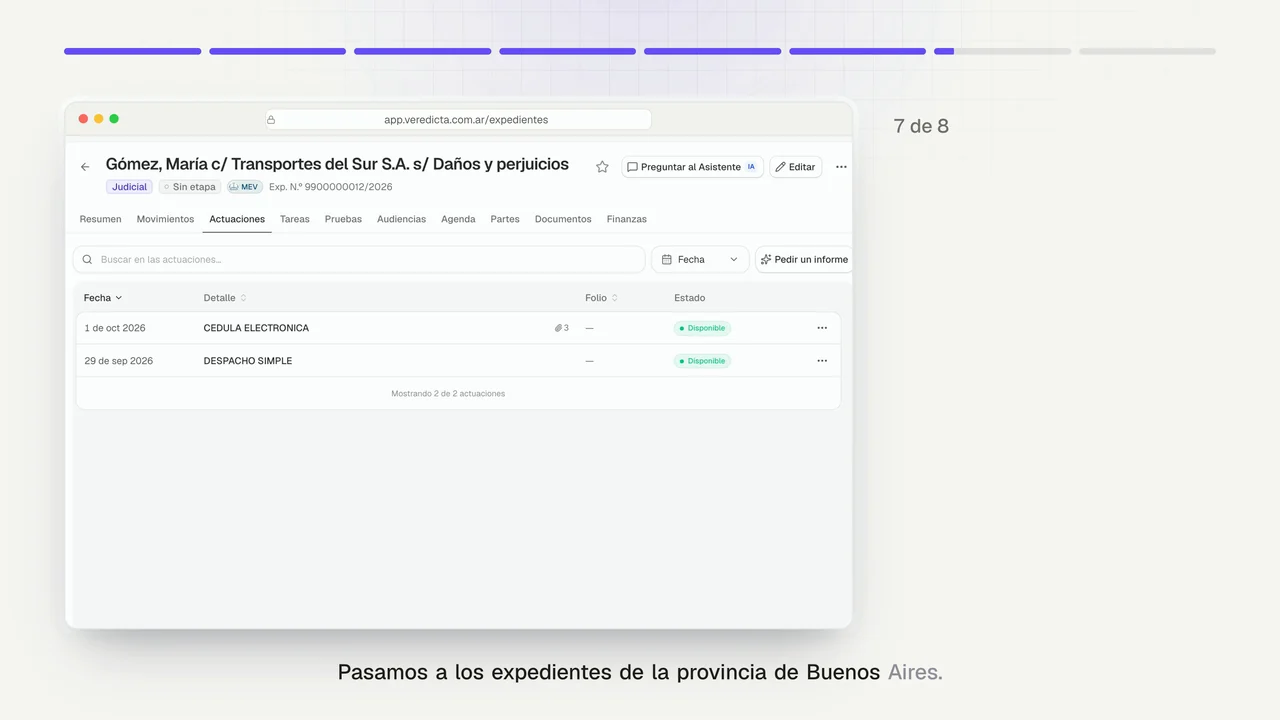Sort by the Folio column header
The image size is (1280, 720).
(x=601, y=298)
